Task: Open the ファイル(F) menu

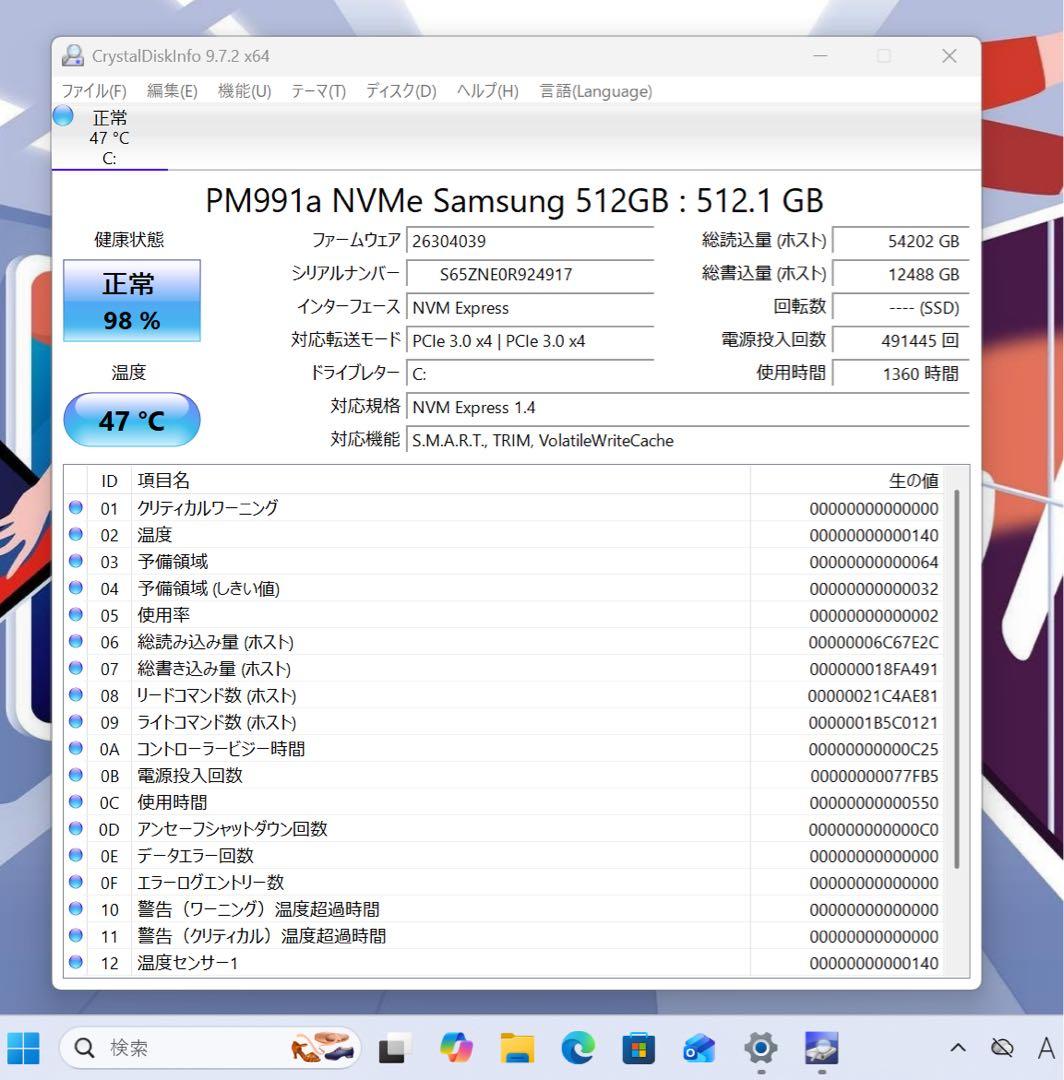Action: 95,91
